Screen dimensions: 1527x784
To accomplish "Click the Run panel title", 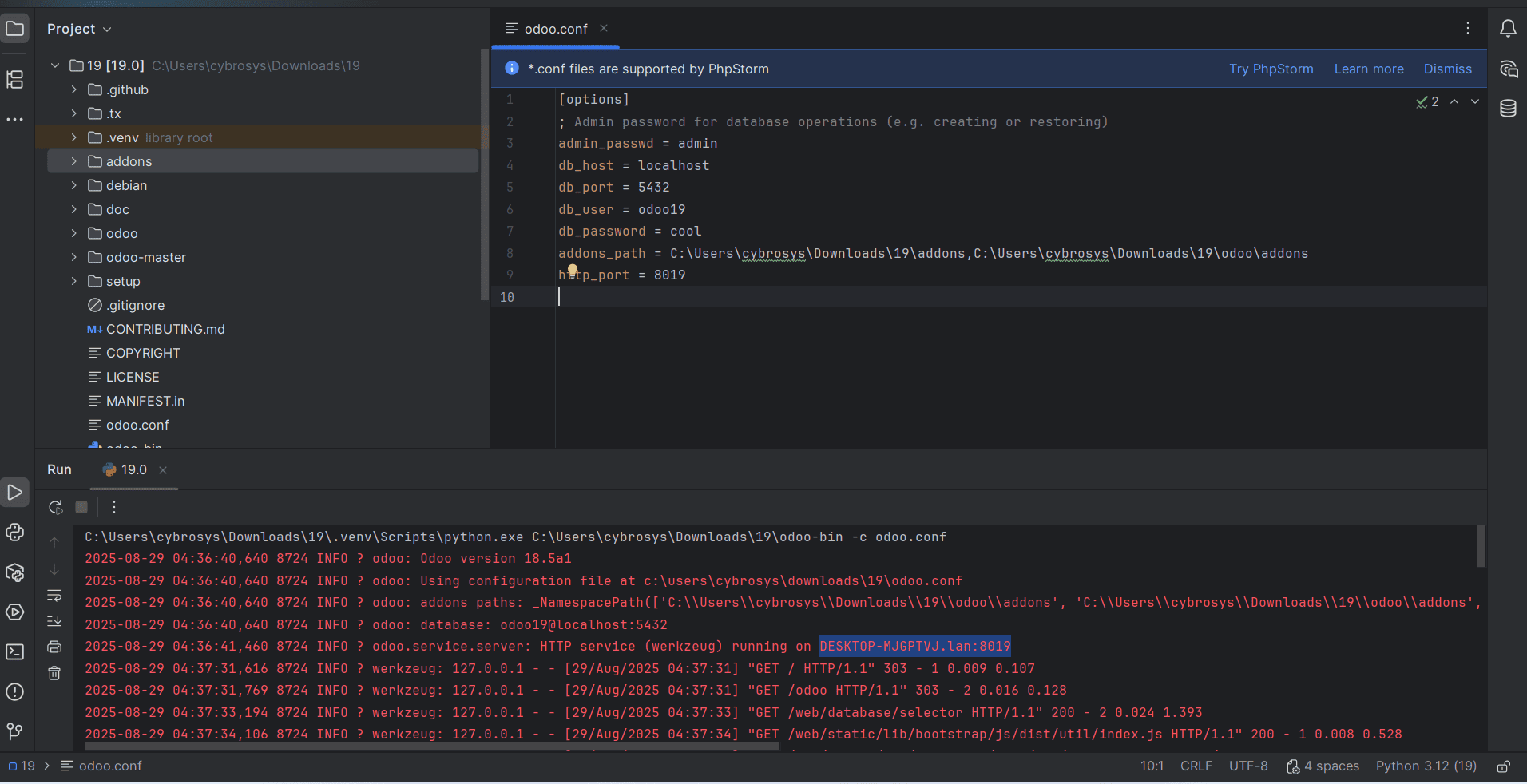I will 59,469.
